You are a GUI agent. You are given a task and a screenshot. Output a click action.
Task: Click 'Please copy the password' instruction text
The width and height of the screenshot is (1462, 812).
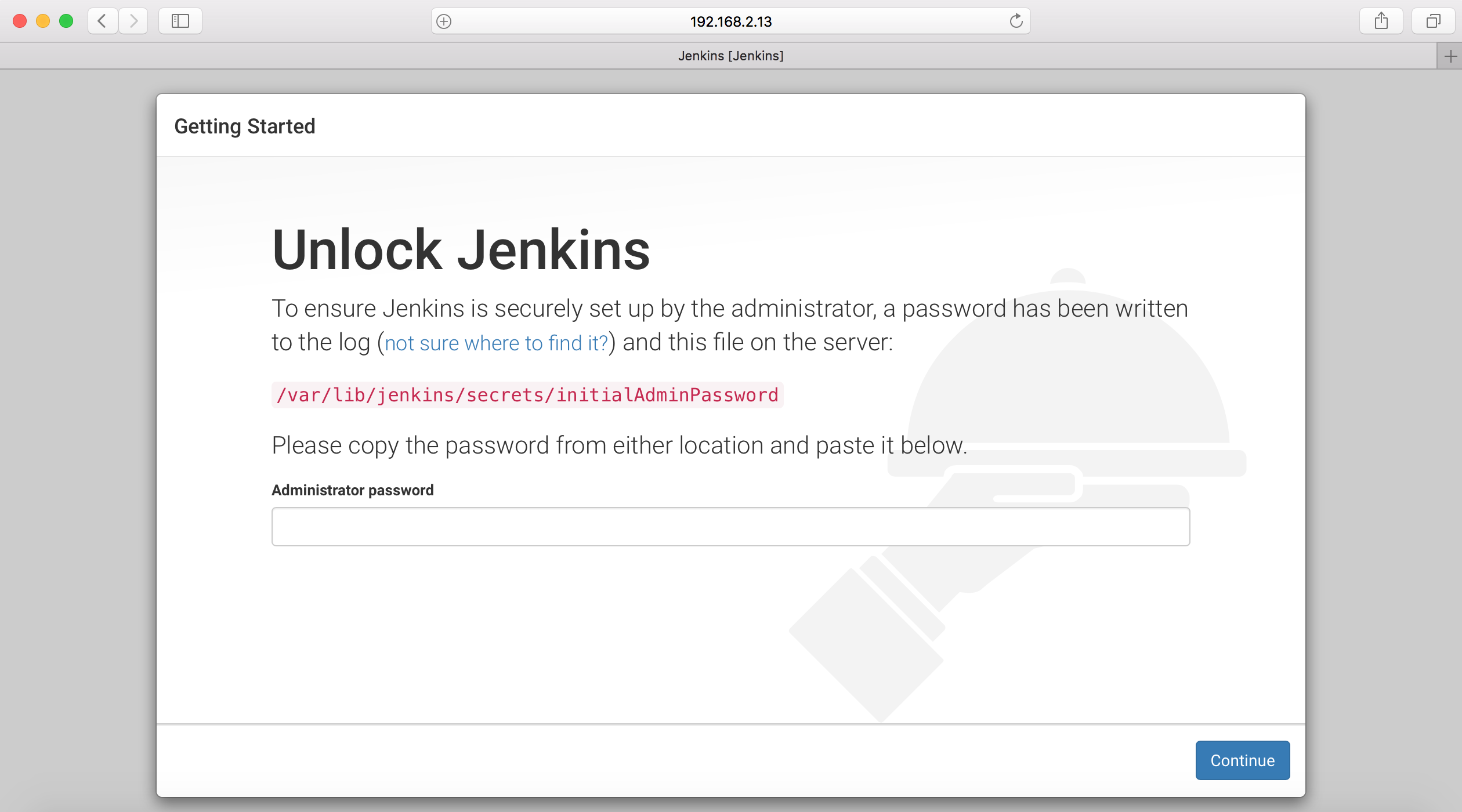[620, 445]
